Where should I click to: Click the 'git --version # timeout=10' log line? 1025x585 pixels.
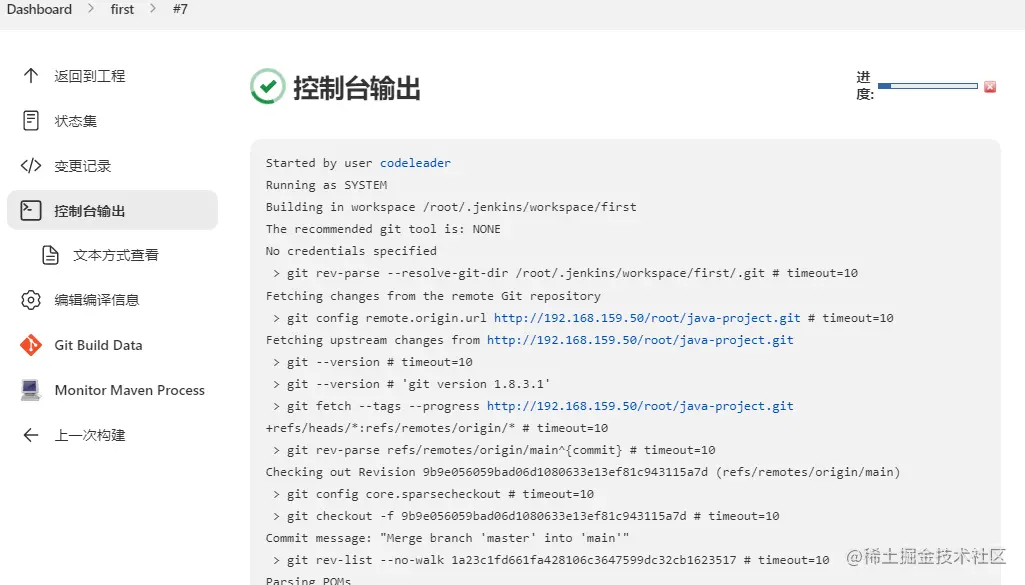(373, 362)
